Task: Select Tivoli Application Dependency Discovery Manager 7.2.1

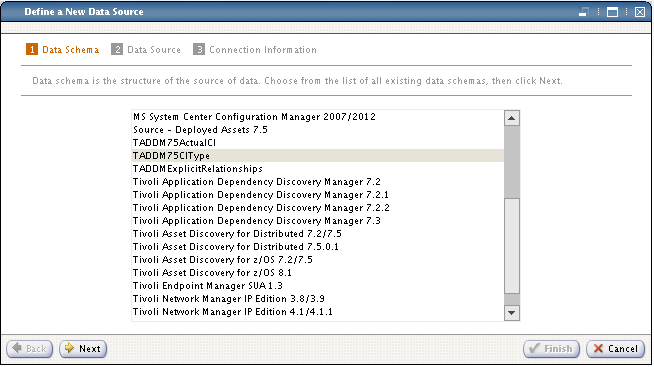Action: [317, 195]
